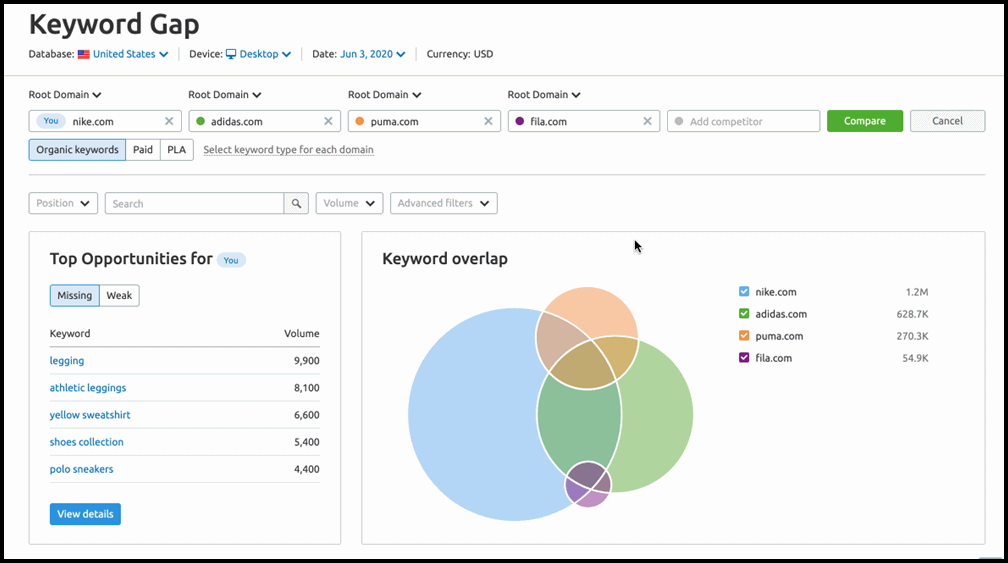This screenshot has height=563, width=1008.
Task: Click the green Compare button
Action: [865, 121]
